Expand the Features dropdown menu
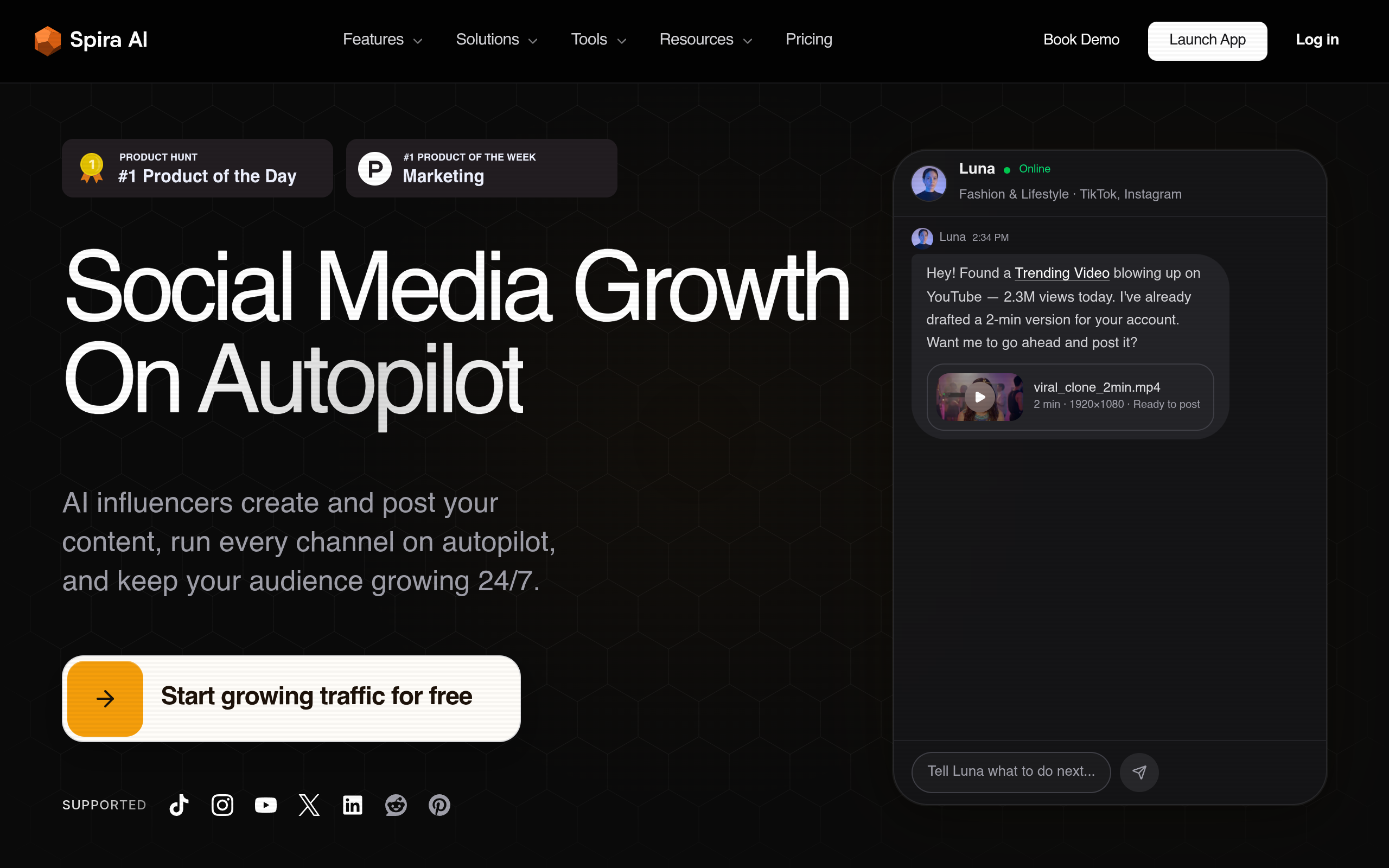 coord(383,40)
